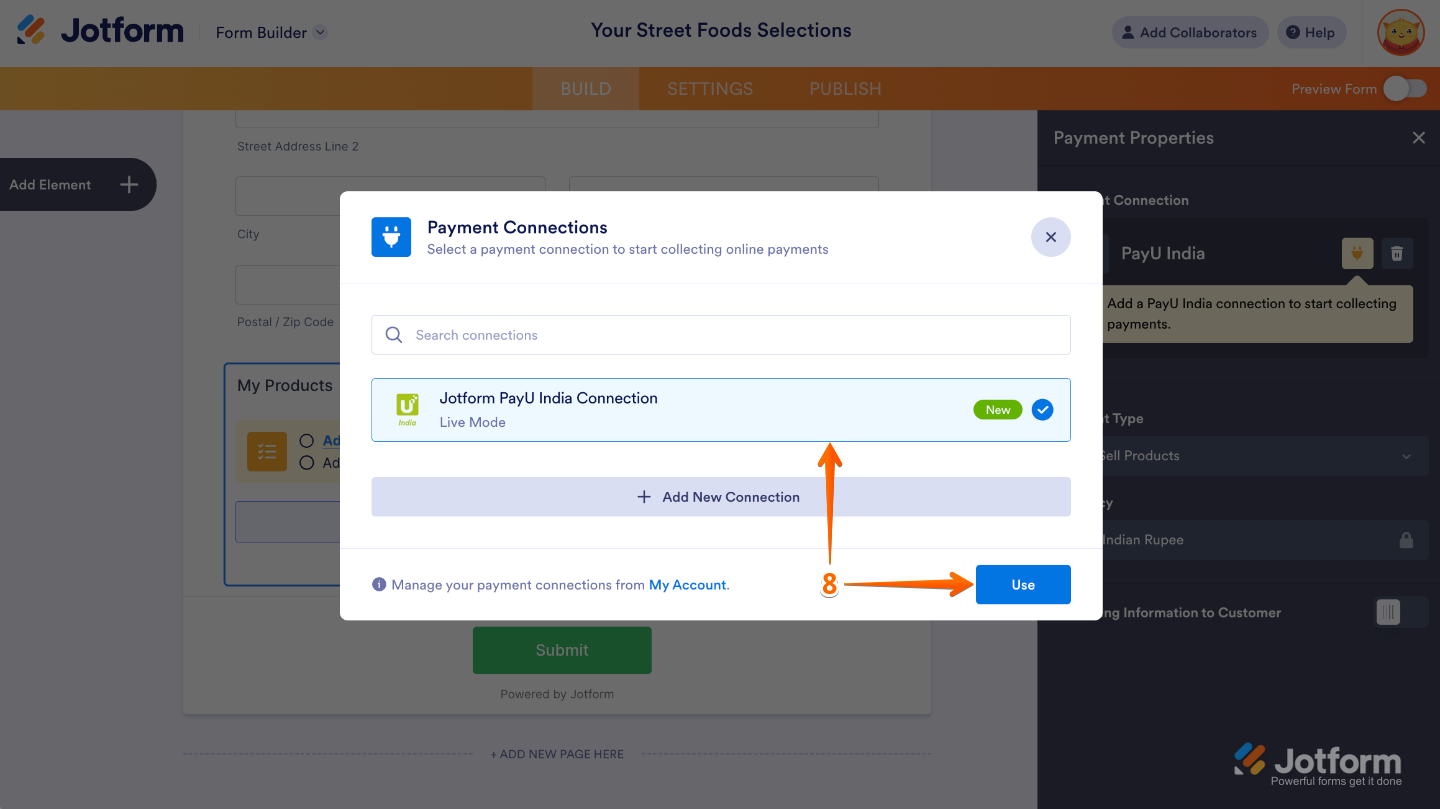This screenshot has height=809, width=1440.
Task: Click the orange My Products list icon
Action: (x=266, y=452)
